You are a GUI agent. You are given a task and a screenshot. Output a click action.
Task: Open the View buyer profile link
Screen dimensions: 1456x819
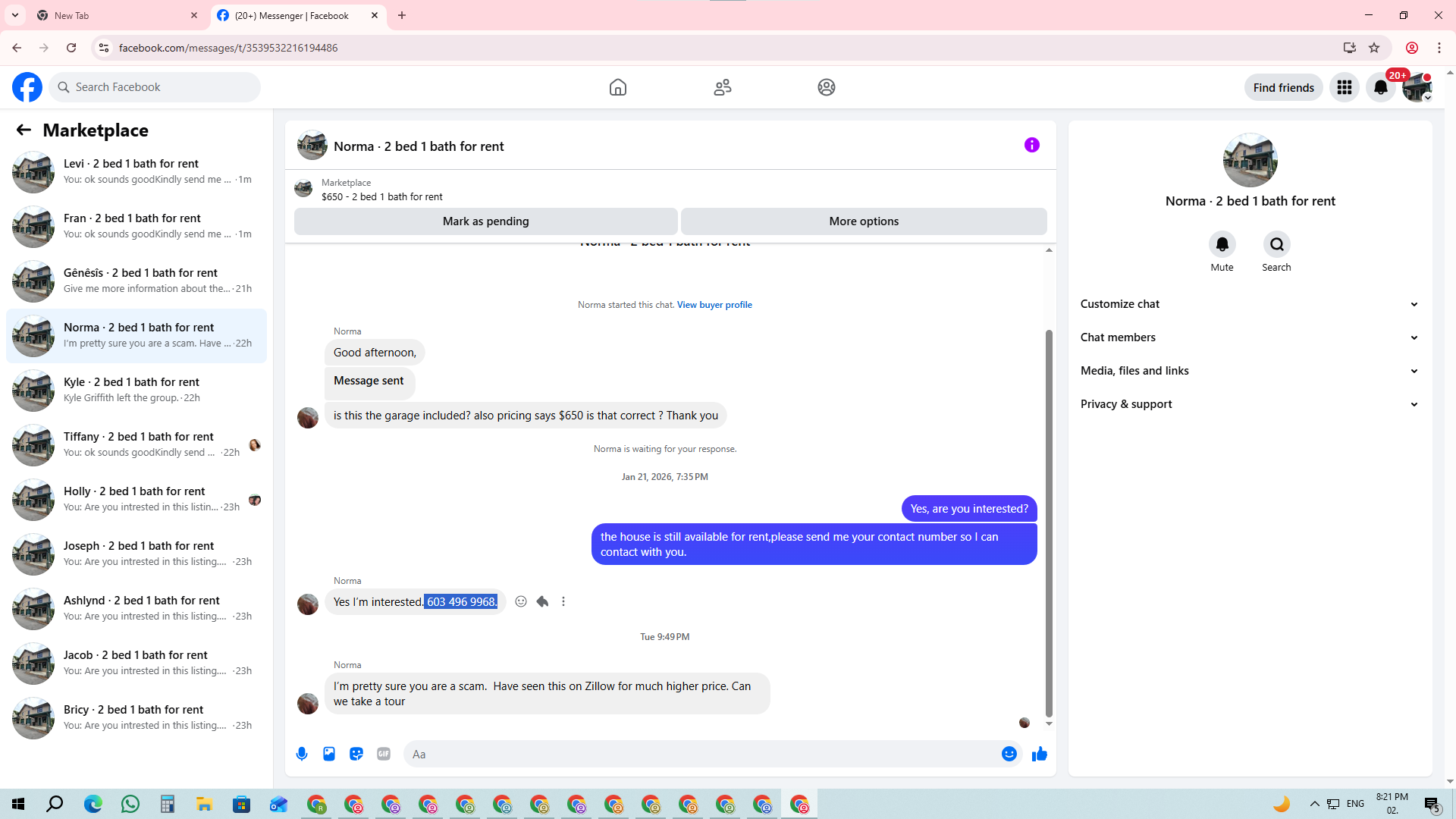[714, 305]
